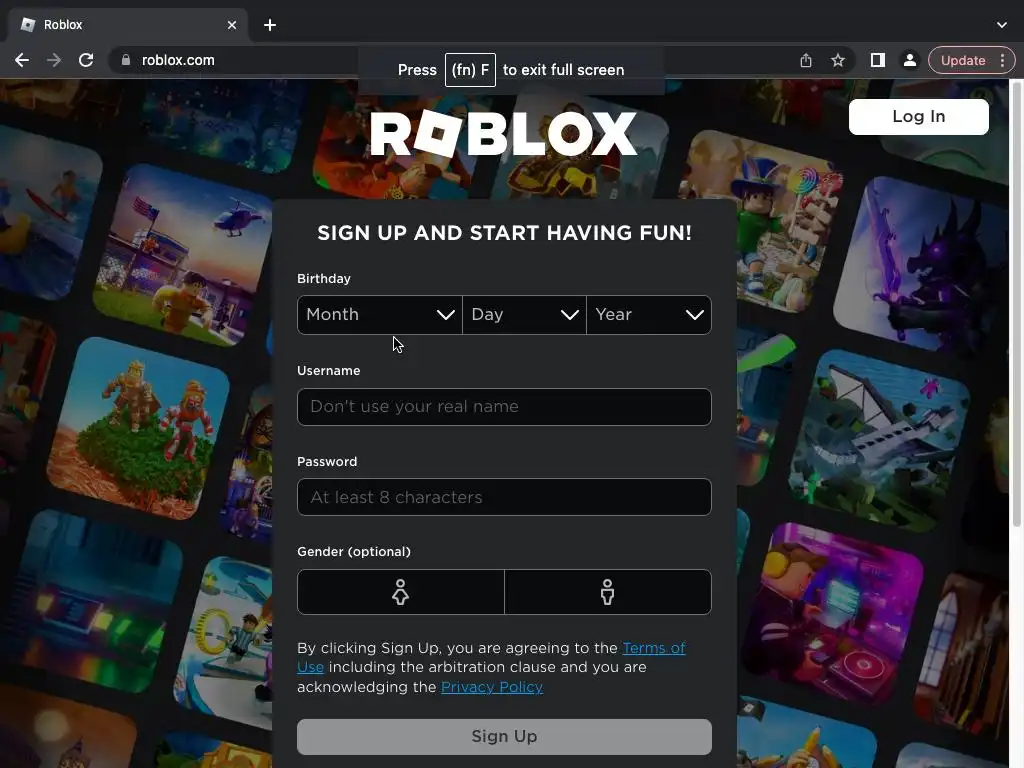The height and width of the screenshot is (768, 1024).
Task: Click the crashed airplane game thumbnail
Action: tap(880, 441)
